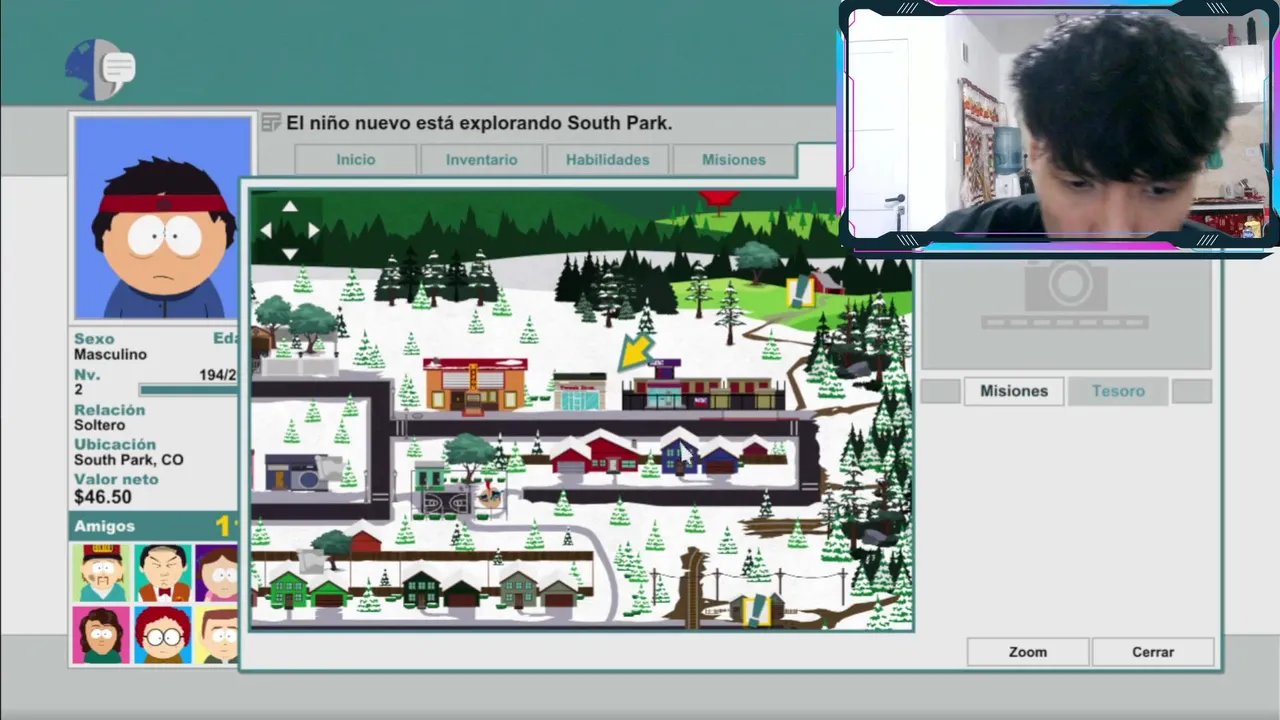Select the mall building with purple sign
1280x720 pixels.
703,387
